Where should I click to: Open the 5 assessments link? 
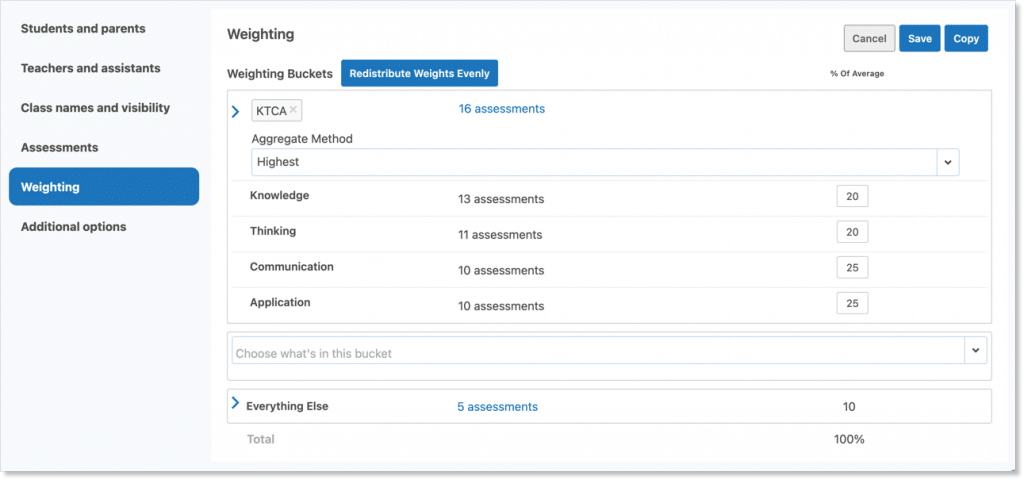coord(497,407)
